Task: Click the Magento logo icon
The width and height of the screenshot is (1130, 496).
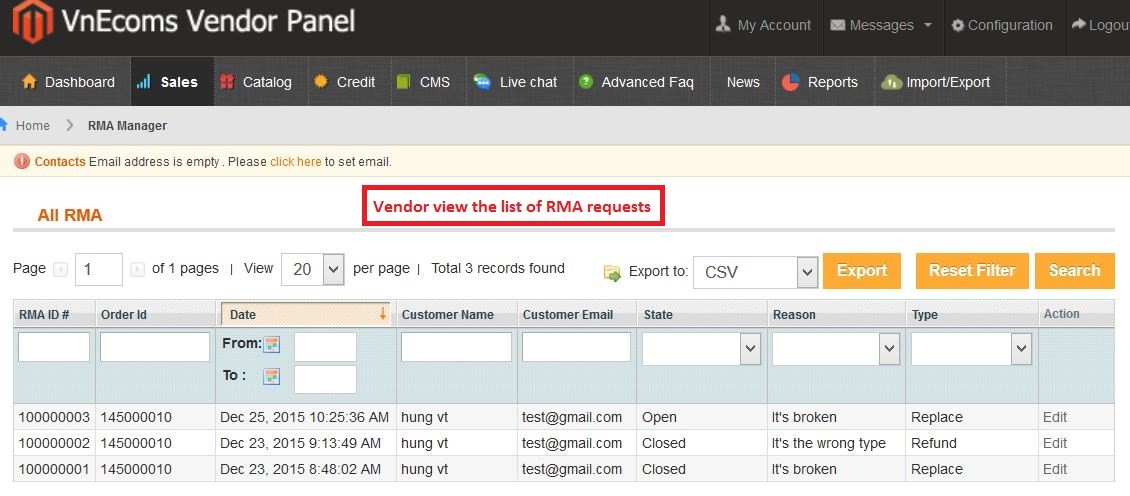Action: tap(32, 22)
